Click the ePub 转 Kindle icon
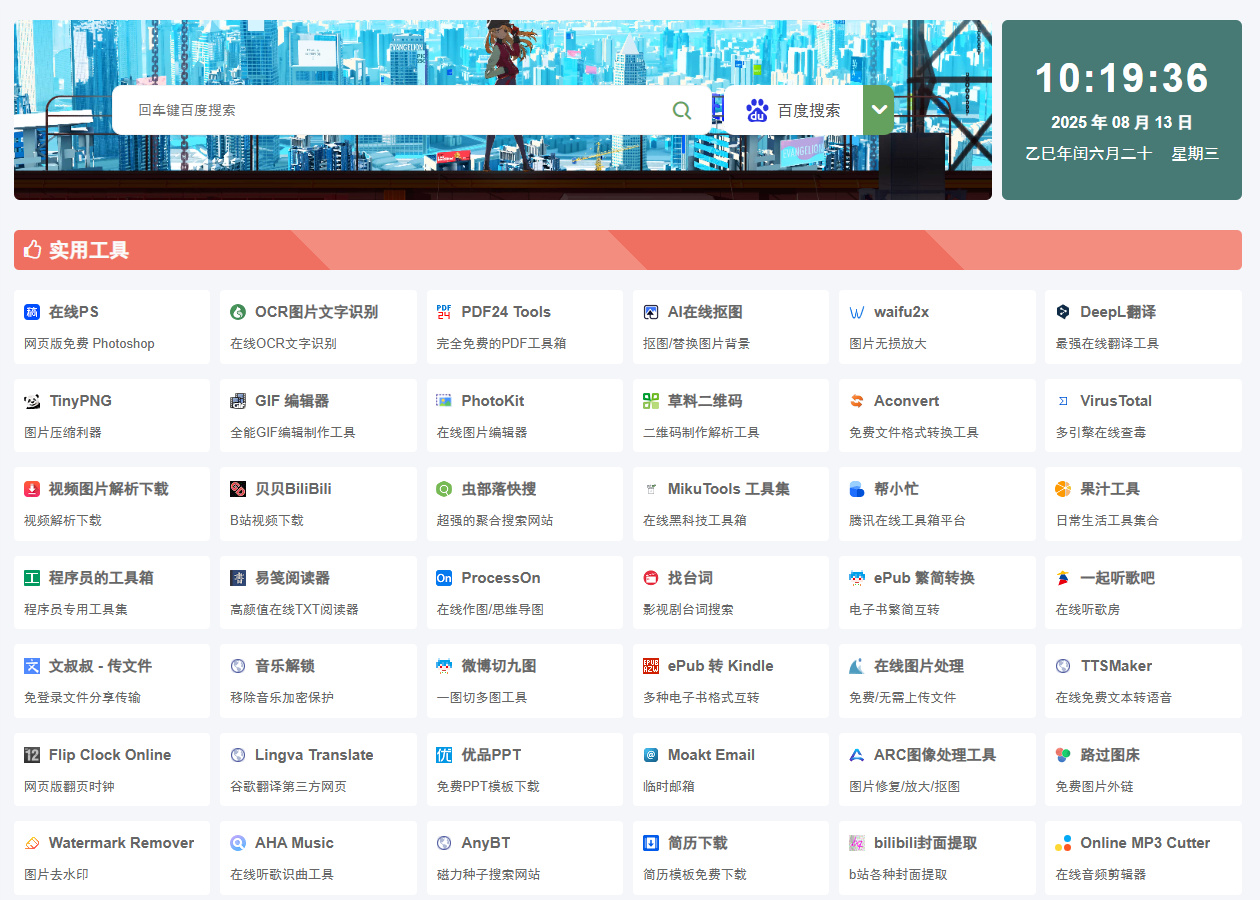Viewport: 1260px width, 900px height. (x=651, y=666)
